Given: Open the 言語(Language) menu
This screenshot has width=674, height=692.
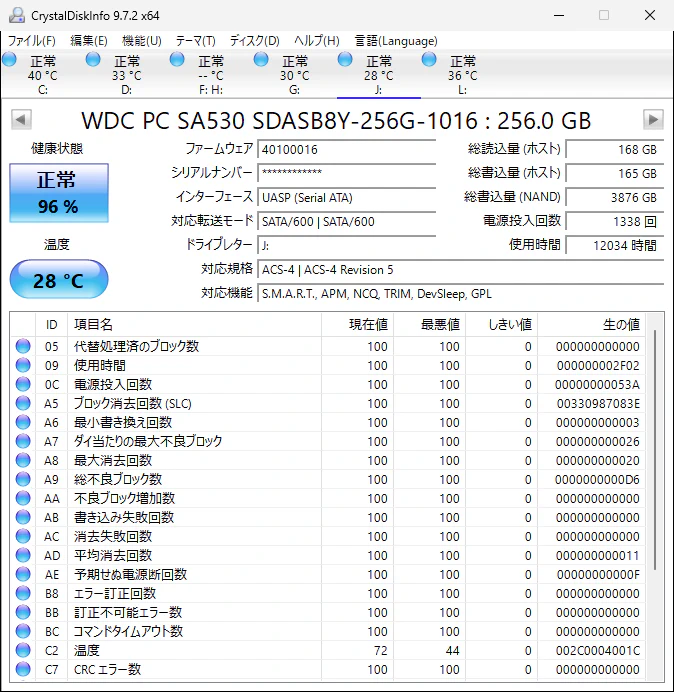Looking at the screenshot, I should click(x=396, y=41).
